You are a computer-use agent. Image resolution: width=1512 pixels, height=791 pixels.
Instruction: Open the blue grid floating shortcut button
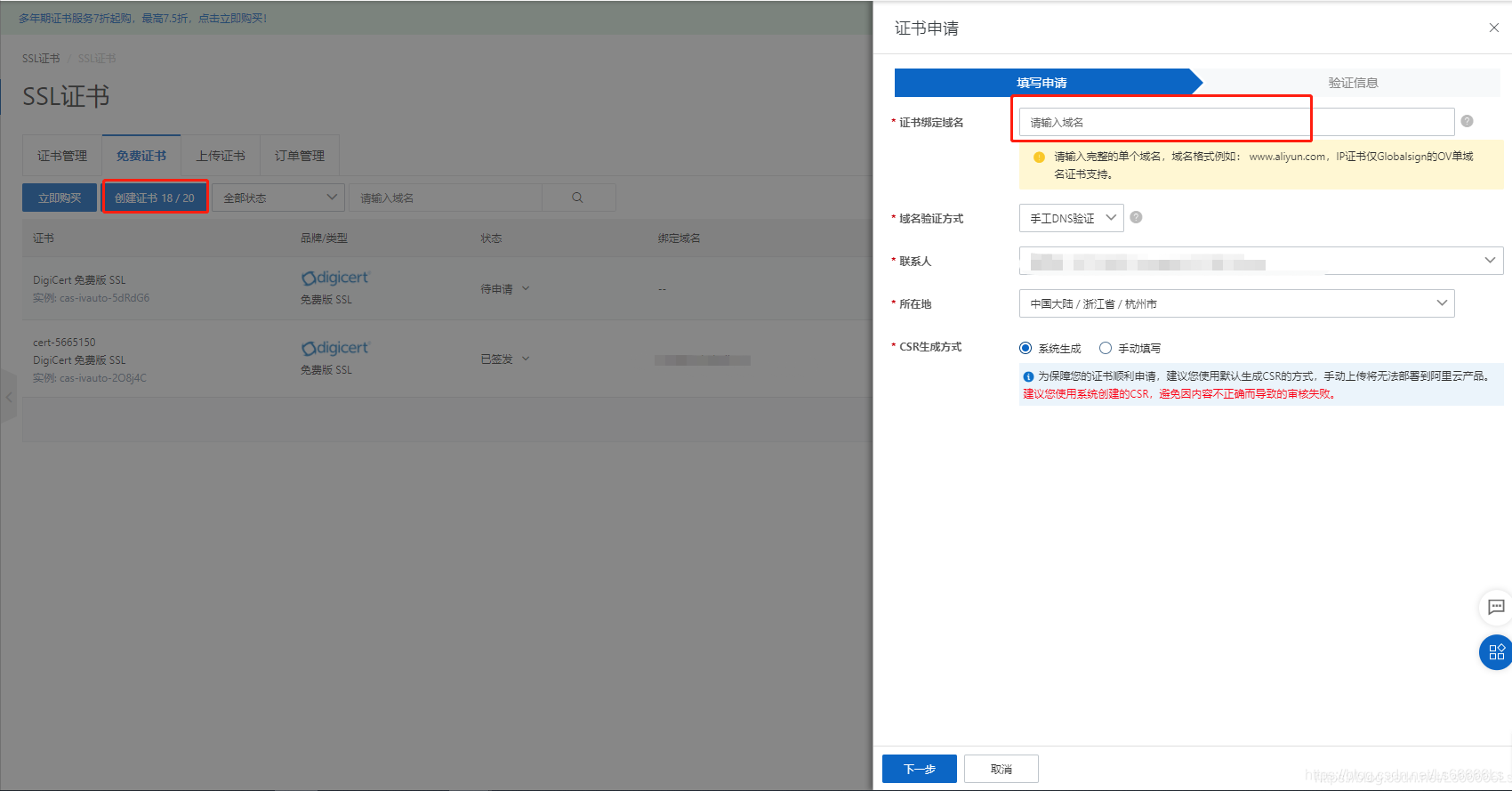pyautogui.click(x=1496, y=652)
